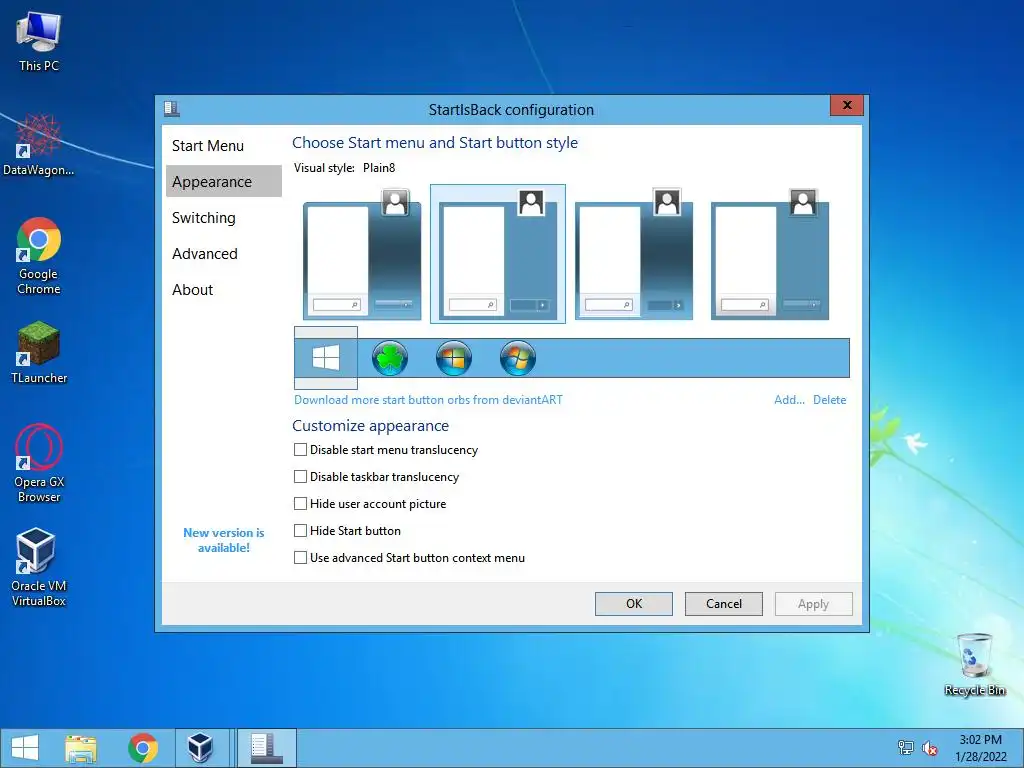This screenshot has height=768, width=1024.
Task: Open File Explorer from the taskbar
Action: tap(81, 748)
